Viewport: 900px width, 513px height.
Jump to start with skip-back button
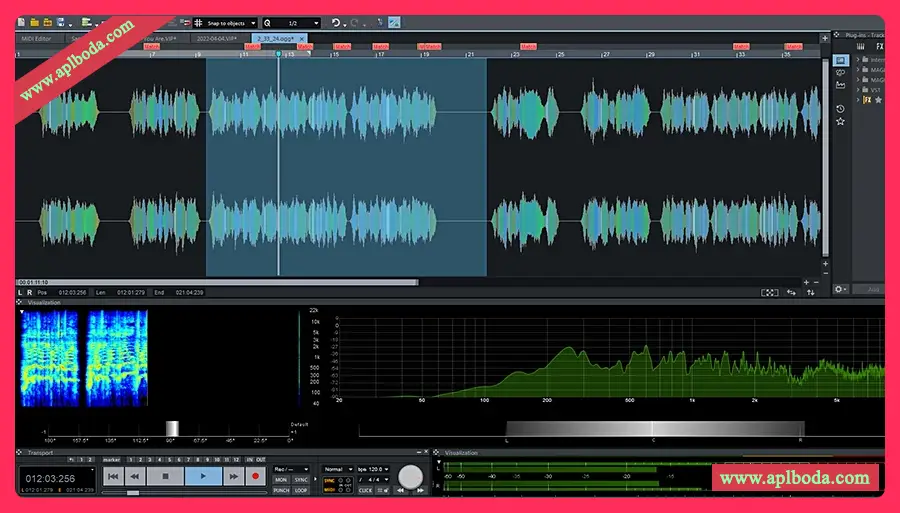point(113,477)
